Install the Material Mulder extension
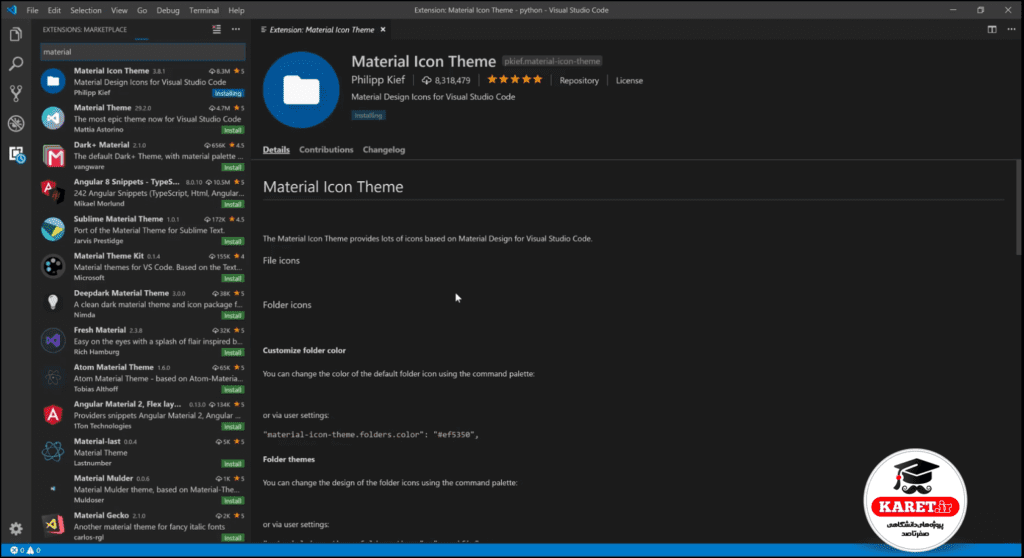Image resolution: width=1024 pixels, height=558 pixels. 232,501
